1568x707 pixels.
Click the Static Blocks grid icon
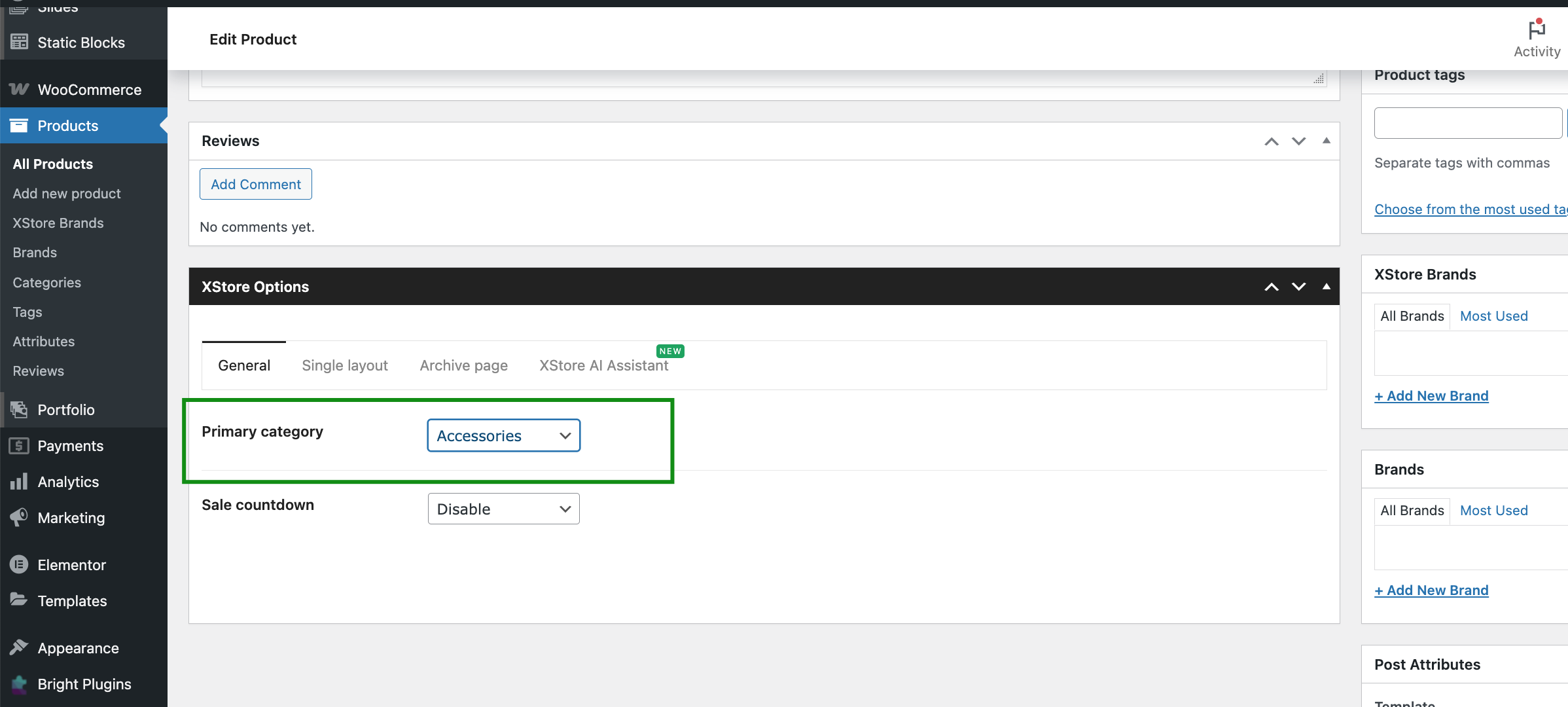pos(19,42)
